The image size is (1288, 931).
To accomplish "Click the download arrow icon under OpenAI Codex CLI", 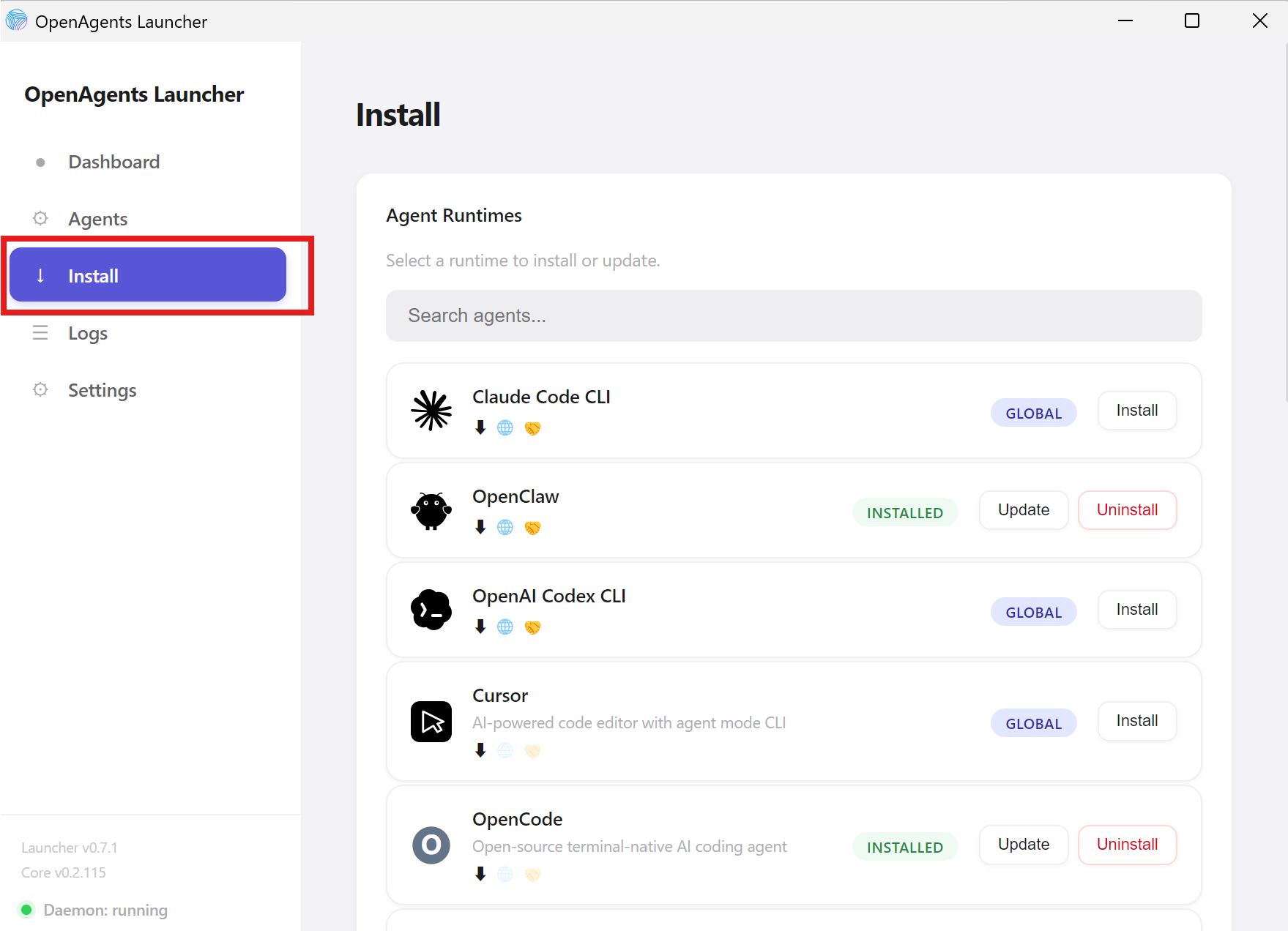I will [x=480, y=627].
